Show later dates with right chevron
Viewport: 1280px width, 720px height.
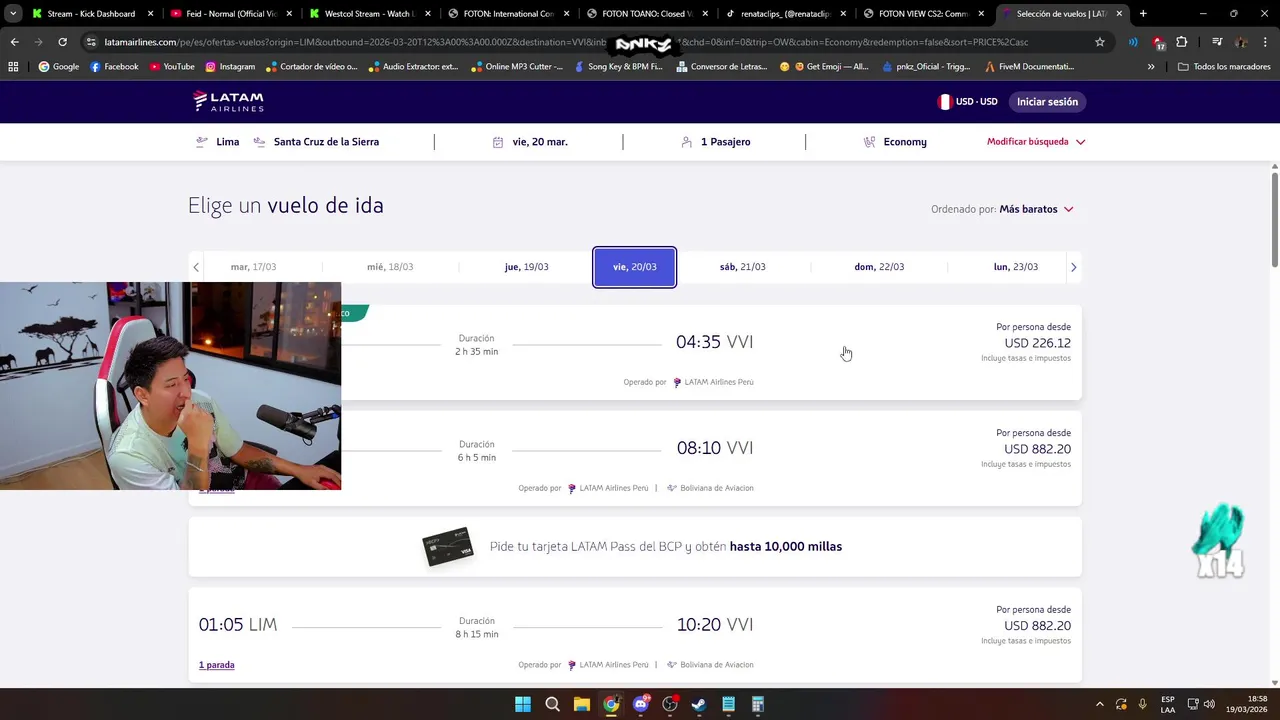(1074, 267)
